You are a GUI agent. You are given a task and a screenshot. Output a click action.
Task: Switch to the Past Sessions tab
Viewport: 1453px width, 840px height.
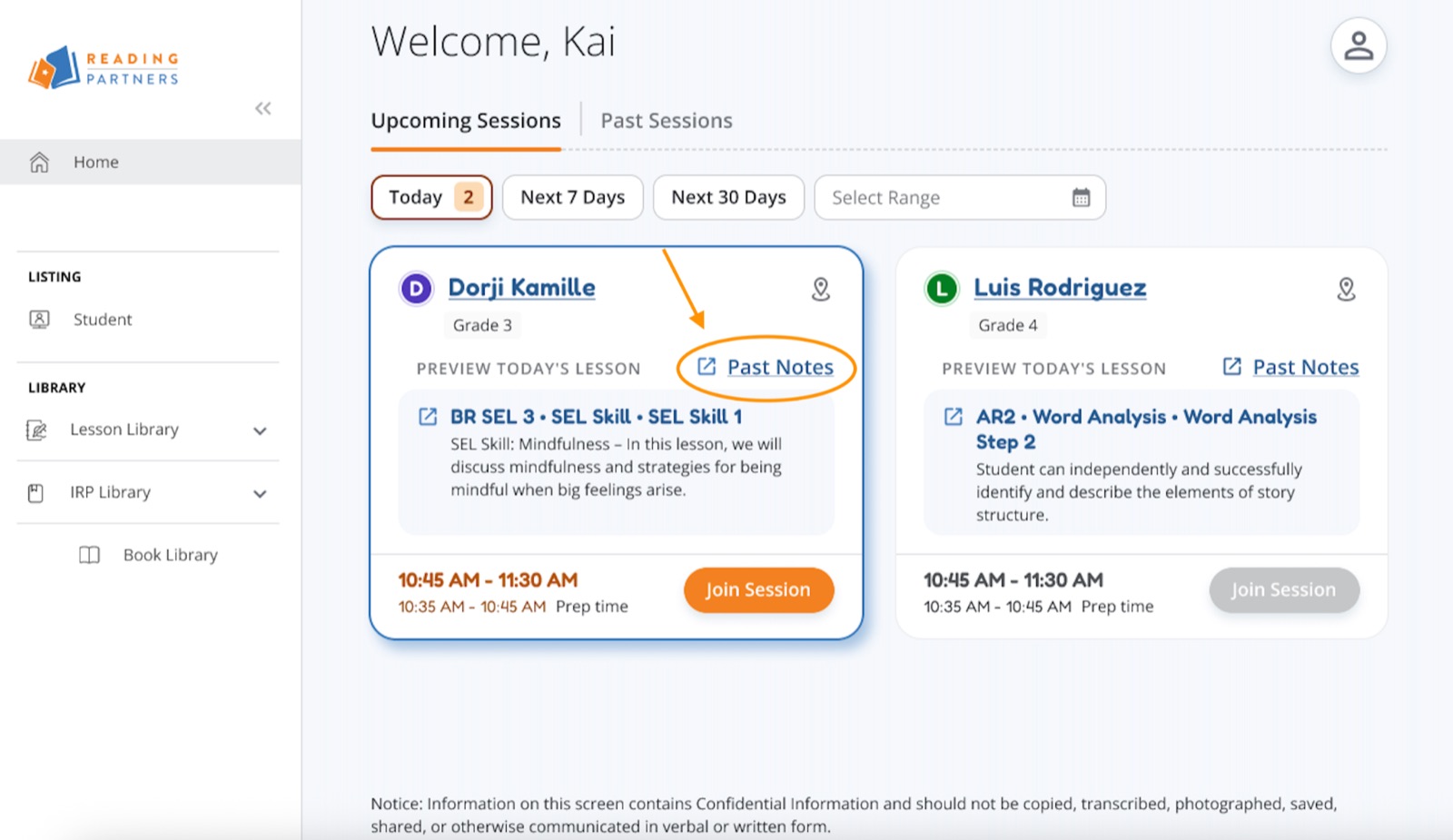(x=667, y=121)
